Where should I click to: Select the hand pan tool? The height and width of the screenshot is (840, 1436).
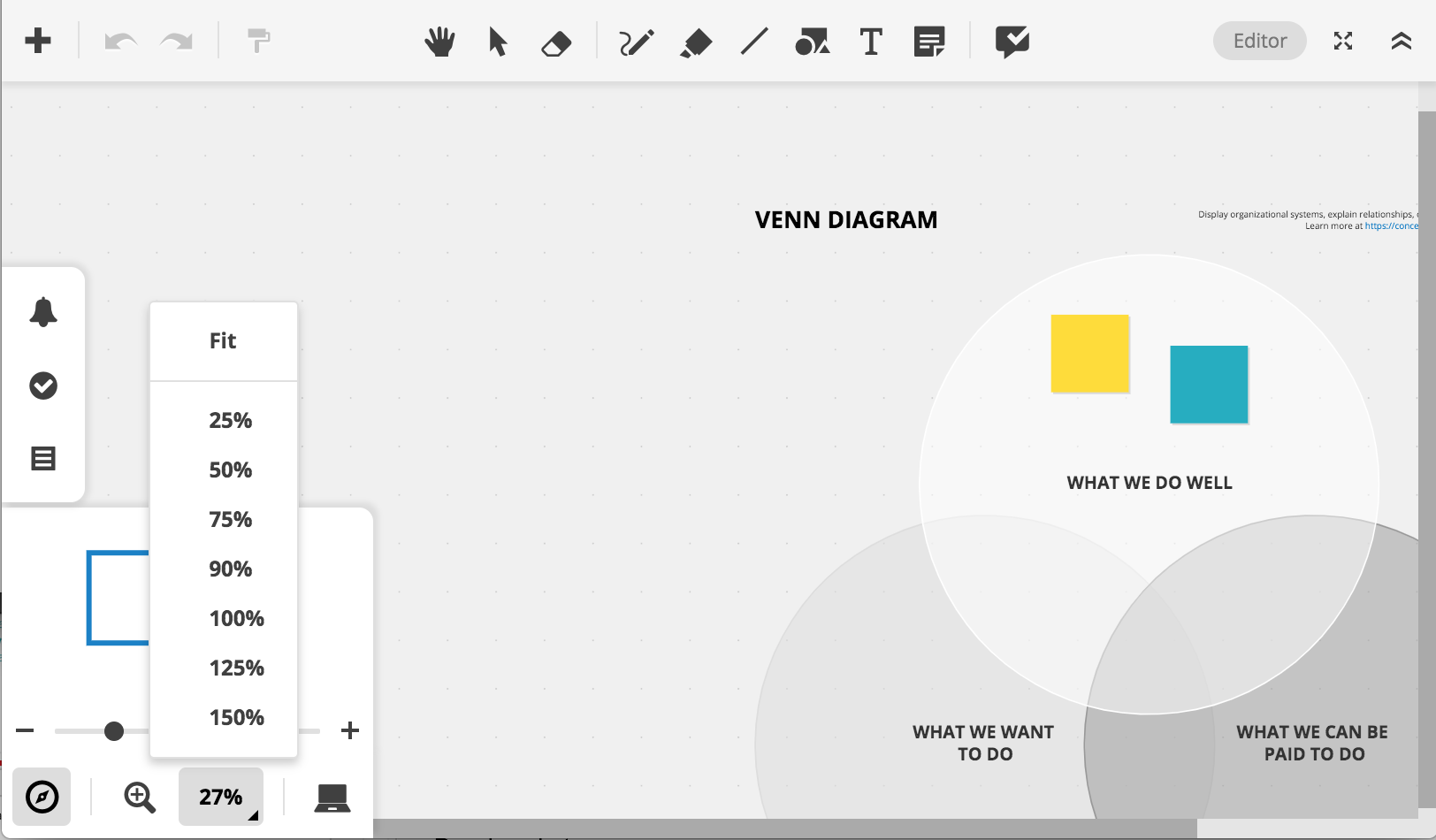tap(439, 42)
